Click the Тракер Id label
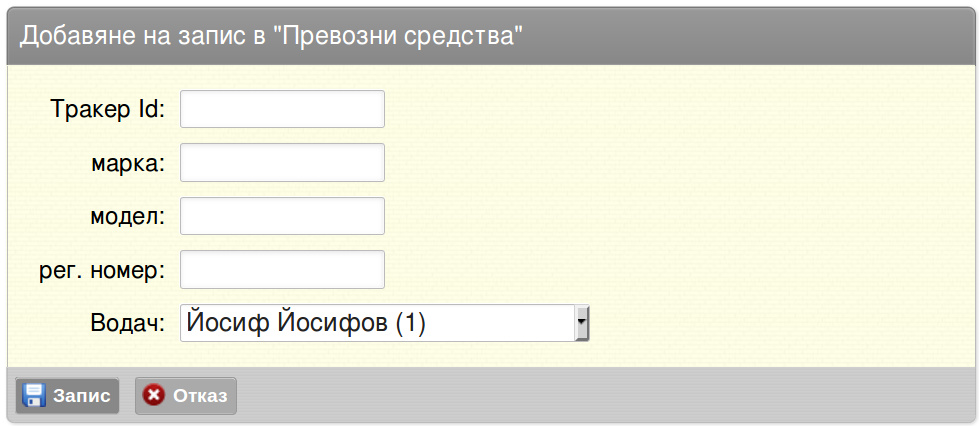 (107, 109)
